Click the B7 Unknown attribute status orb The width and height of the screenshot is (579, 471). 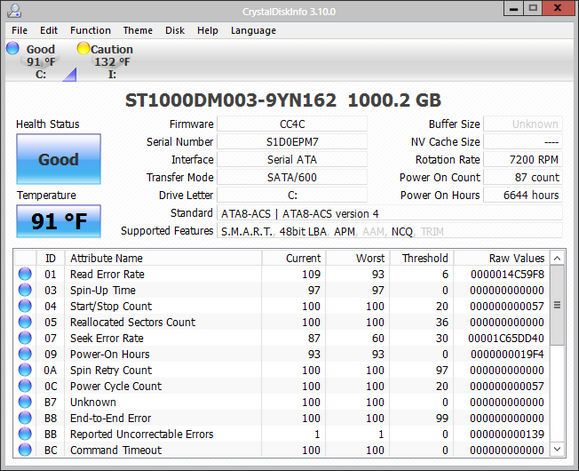tap(25, 402)
